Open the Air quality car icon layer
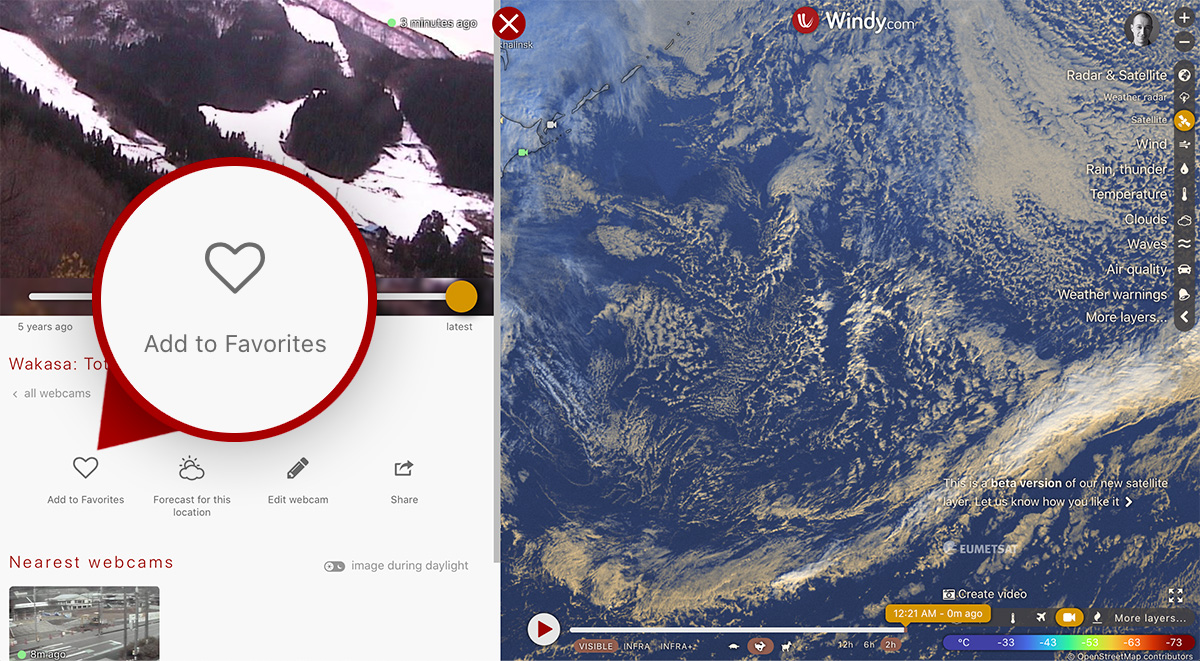Screen dimensions: 1200x661 1185,270
